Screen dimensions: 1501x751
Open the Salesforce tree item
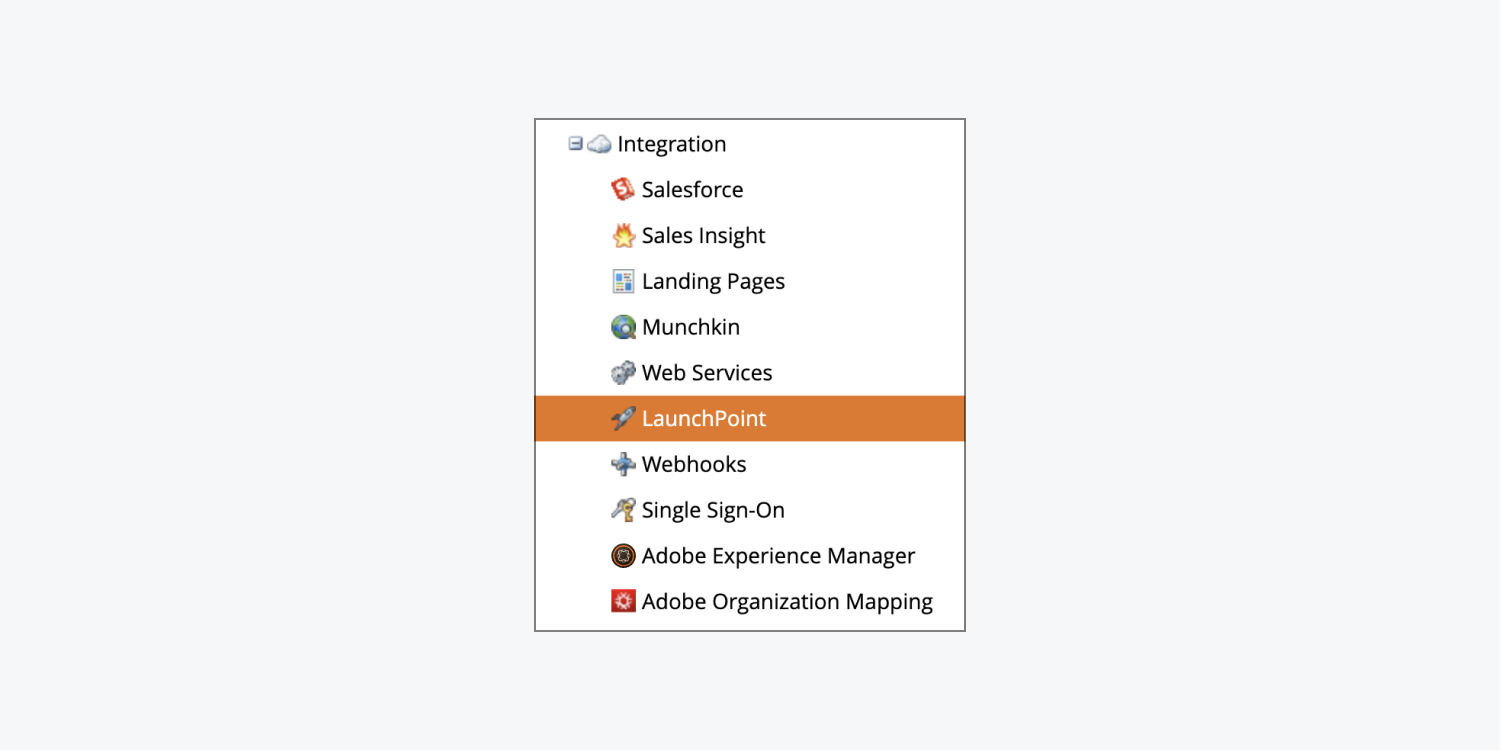(692, 190)
